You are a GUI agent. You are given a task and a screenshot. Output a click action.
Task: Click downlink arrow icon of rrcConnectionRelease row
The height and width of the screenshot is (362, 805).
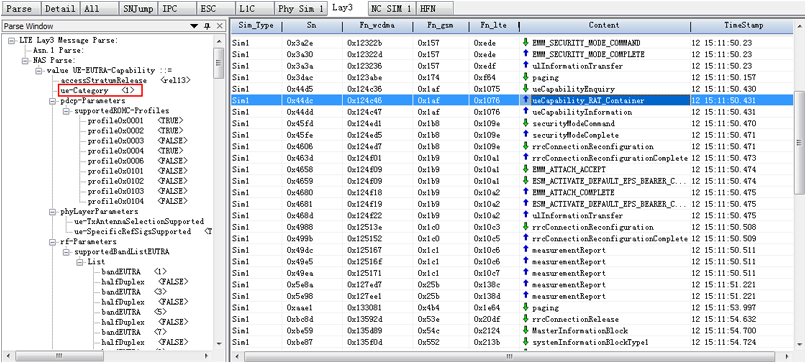pos(525,319)
